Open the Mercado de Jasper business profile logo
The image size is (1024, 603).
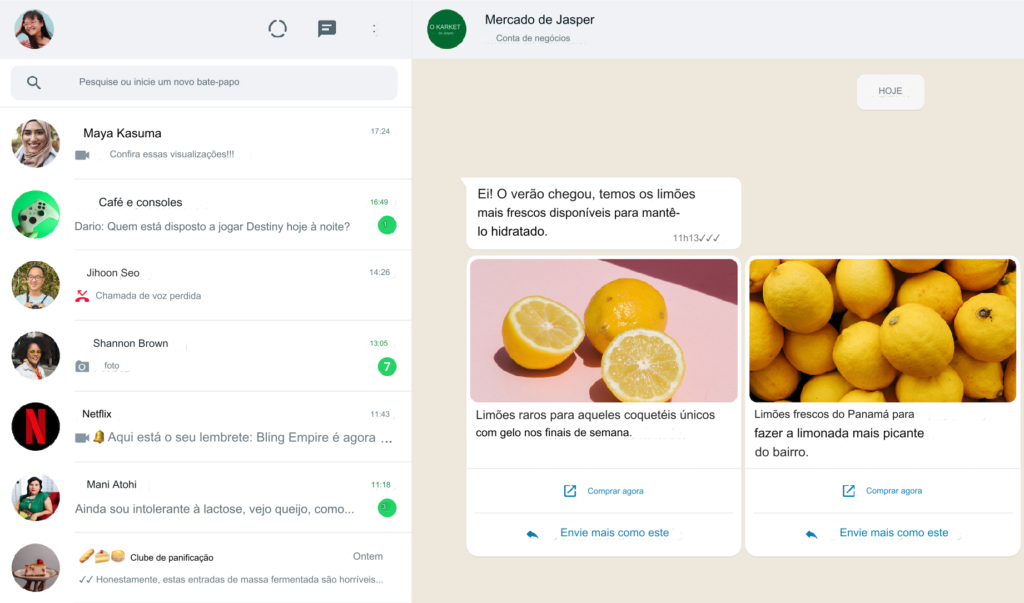[x=446, y=29]
